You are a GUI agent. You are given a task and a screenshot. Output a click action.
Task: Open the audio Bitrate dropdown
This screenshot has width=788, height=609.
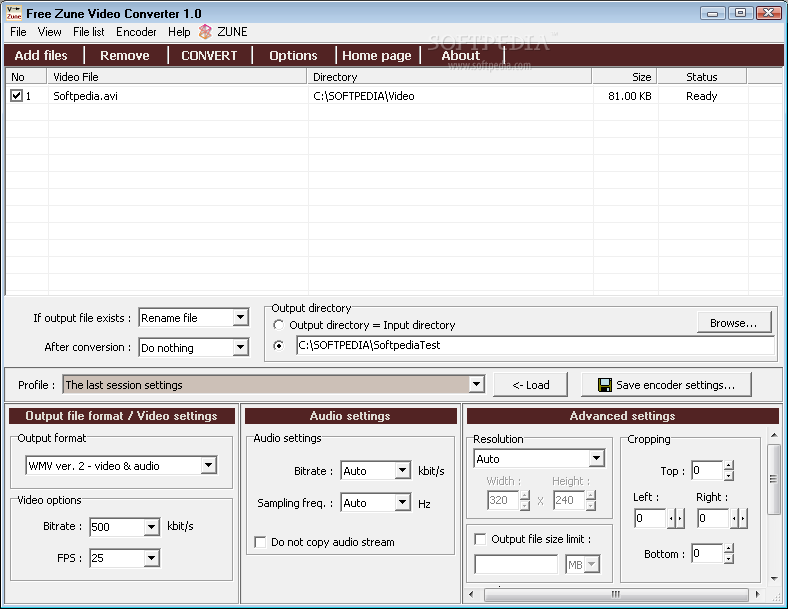(x=402, y=471)
